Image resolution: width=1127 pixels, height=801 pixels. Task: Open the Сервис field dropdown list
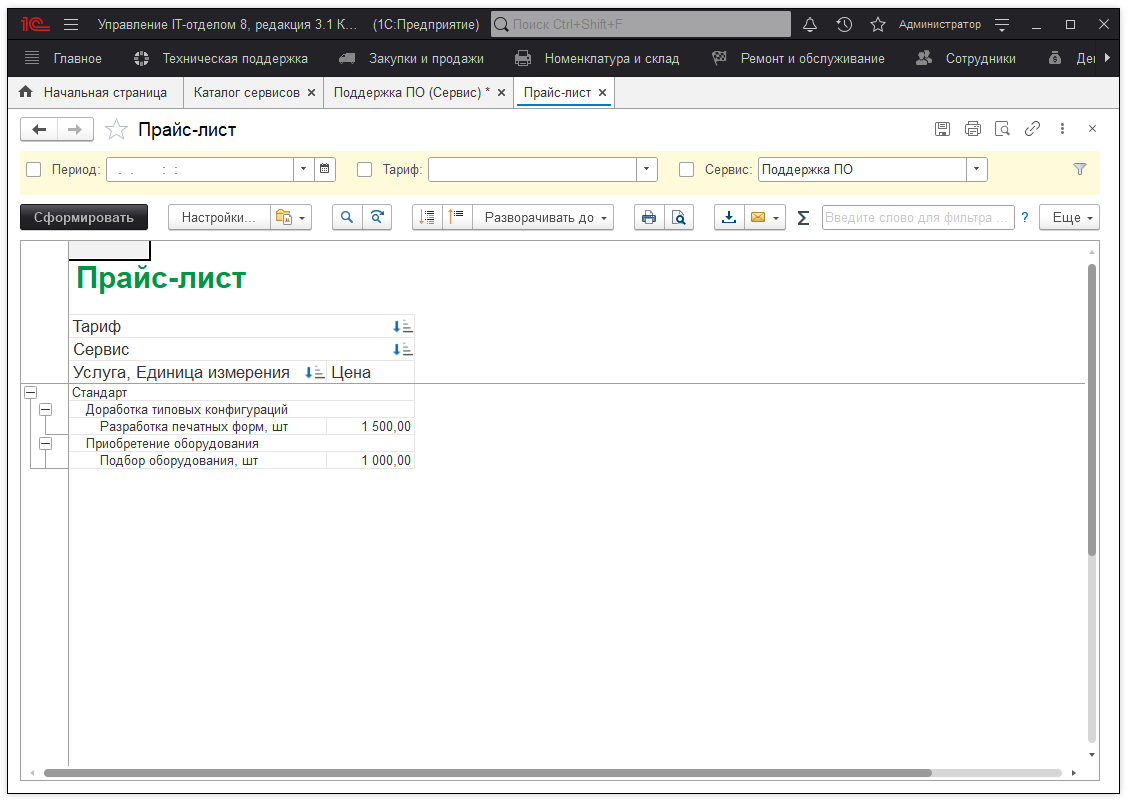976,170
